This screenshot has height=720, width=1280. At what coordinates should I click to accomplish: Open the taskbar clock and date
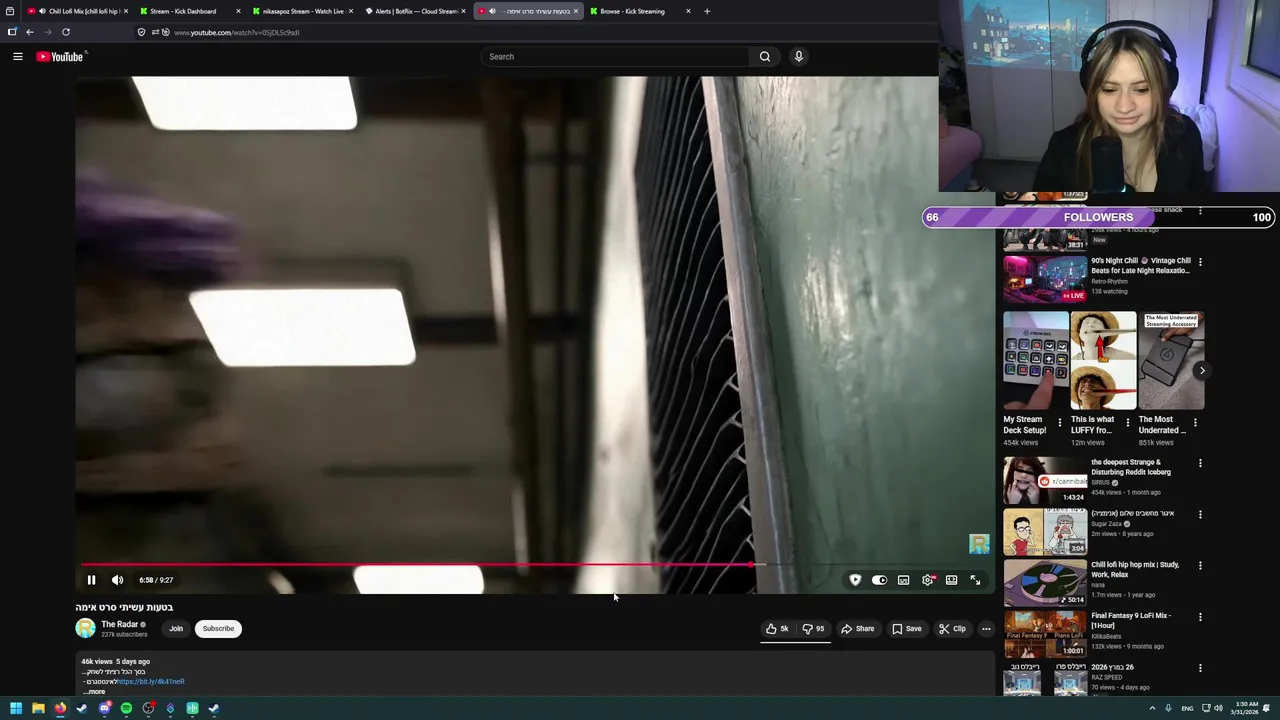[1246, 708]
